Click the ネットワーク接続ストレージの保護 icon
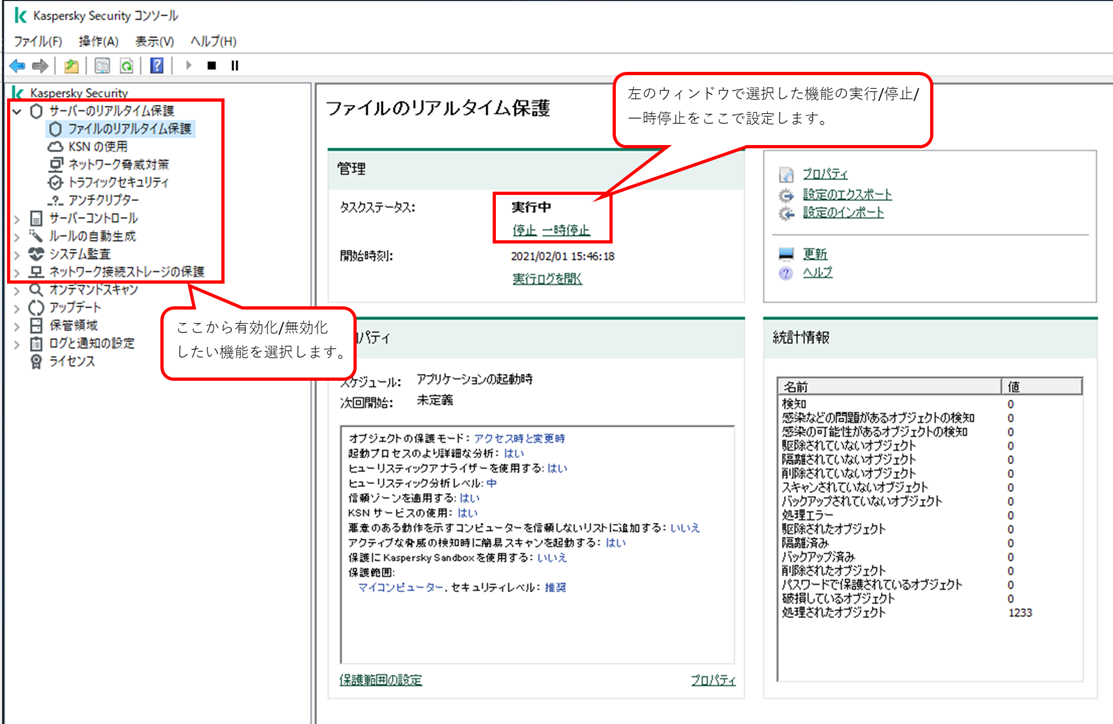Screen dimensions: 1113x724 point(36,272)
